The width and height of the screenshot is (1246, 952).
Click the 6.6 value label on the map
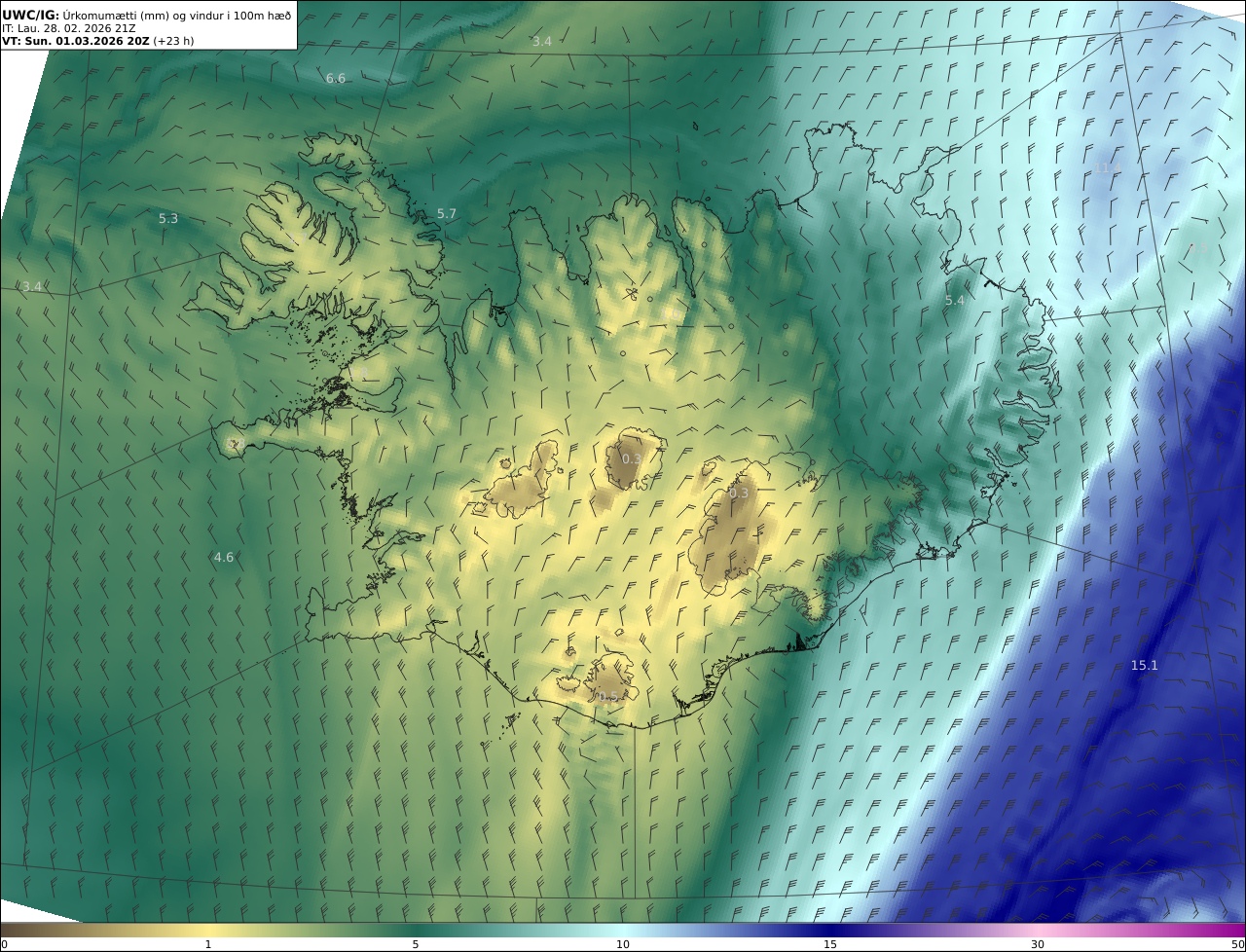click(x=336, y=78)
